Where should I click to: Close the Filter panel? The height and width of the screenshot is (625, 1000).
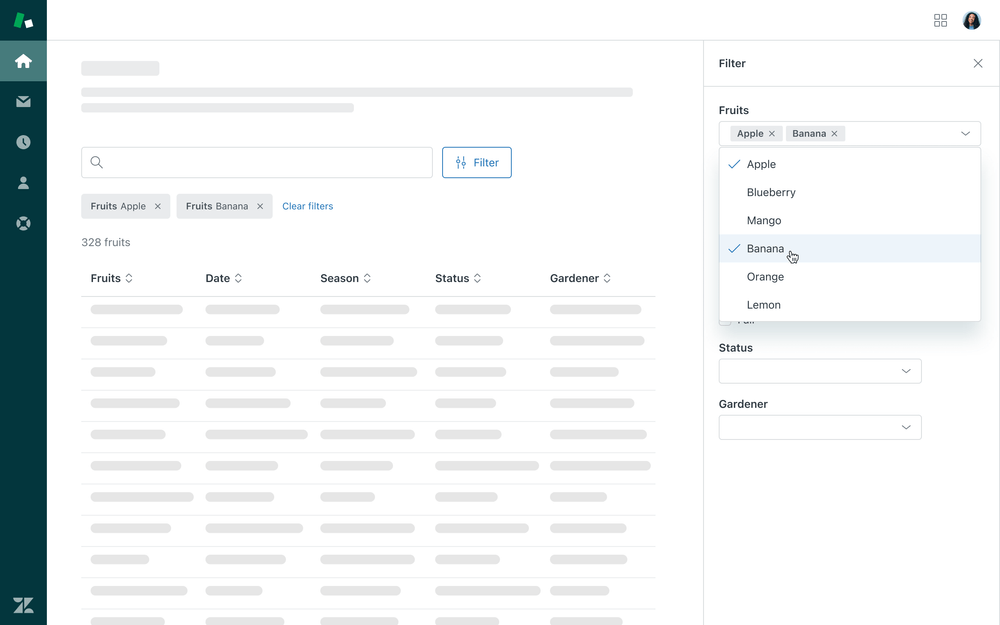978,63
